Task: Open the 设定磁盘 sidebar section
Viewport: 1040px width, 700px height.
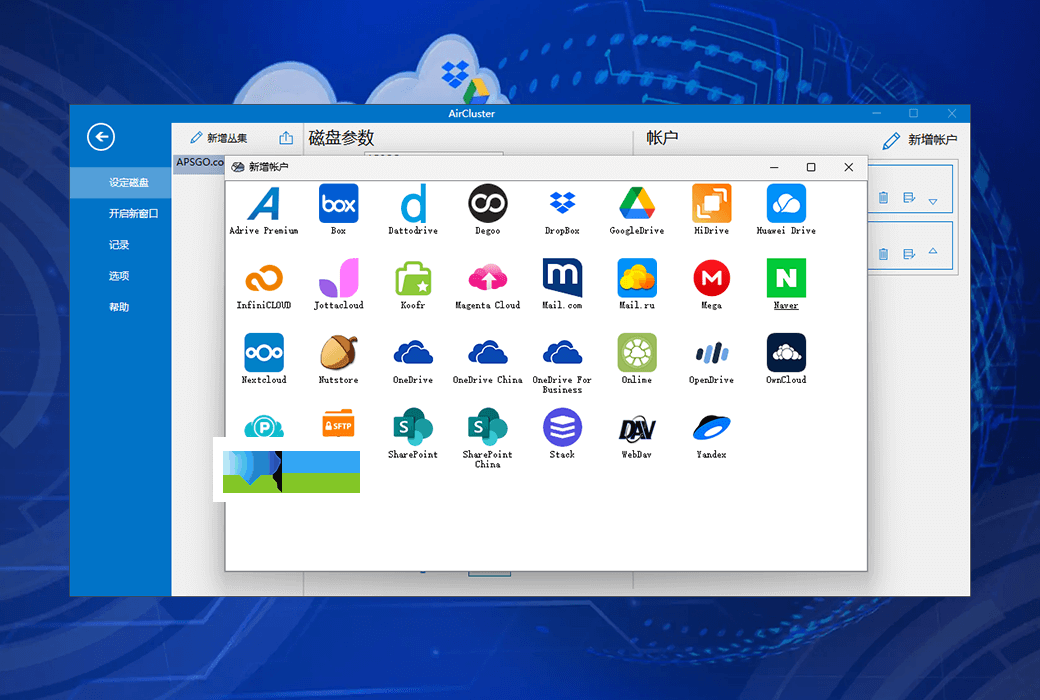Action: (121, 182)
